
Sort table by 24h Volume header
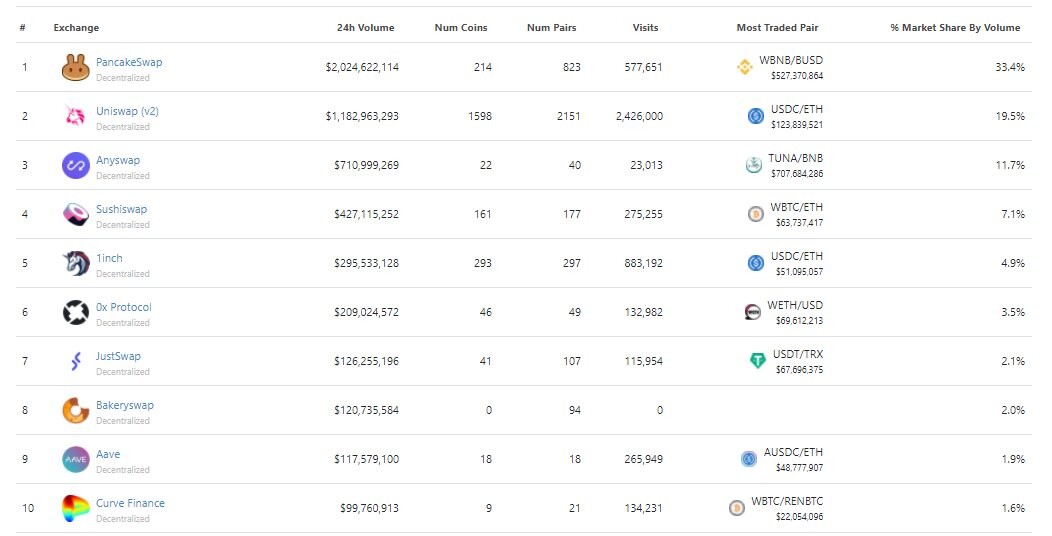[366, 28]
